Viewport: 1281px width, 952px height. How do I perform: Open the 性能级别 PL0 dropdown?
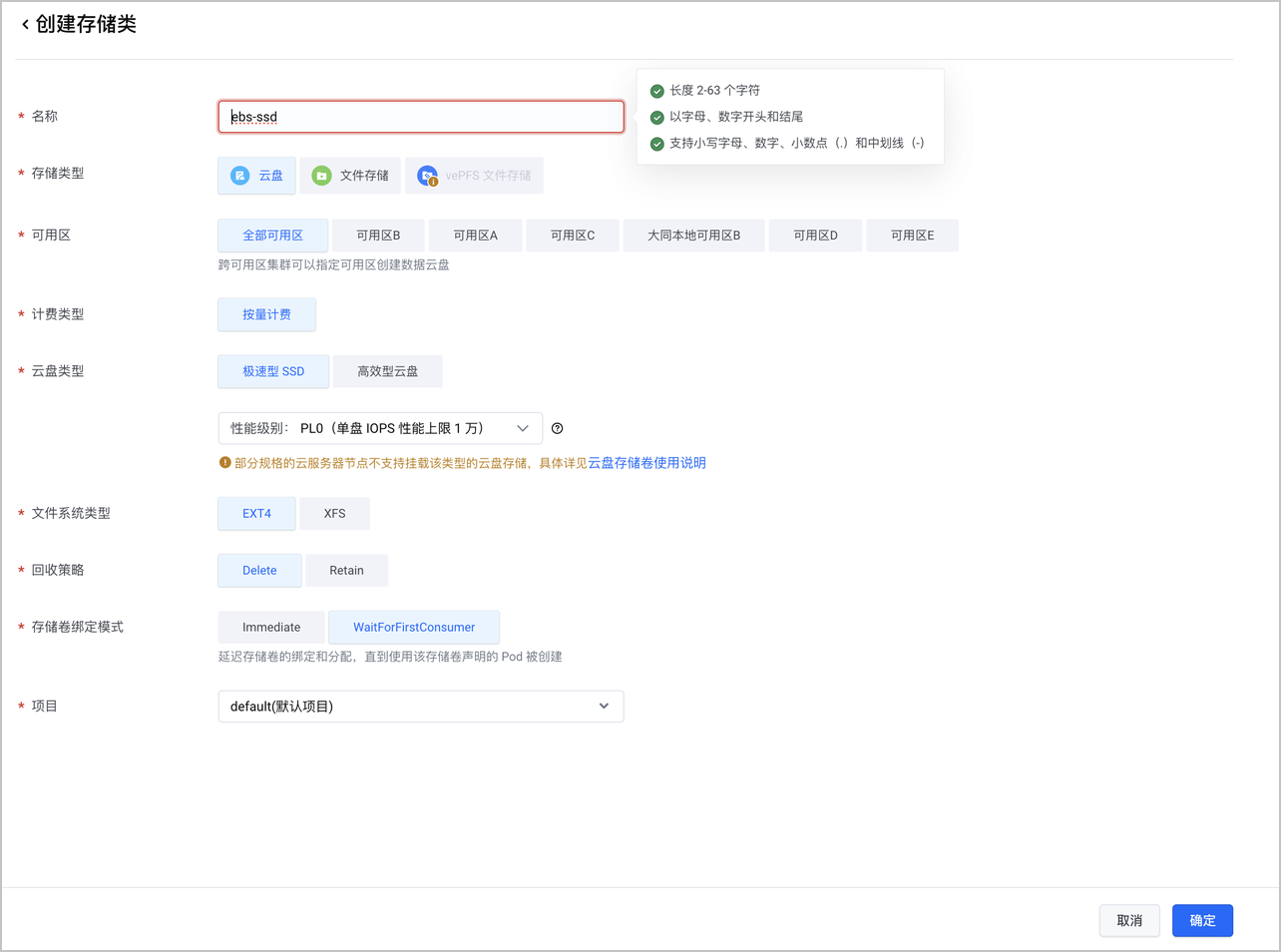pyautogui.click(x=380, y=428)
